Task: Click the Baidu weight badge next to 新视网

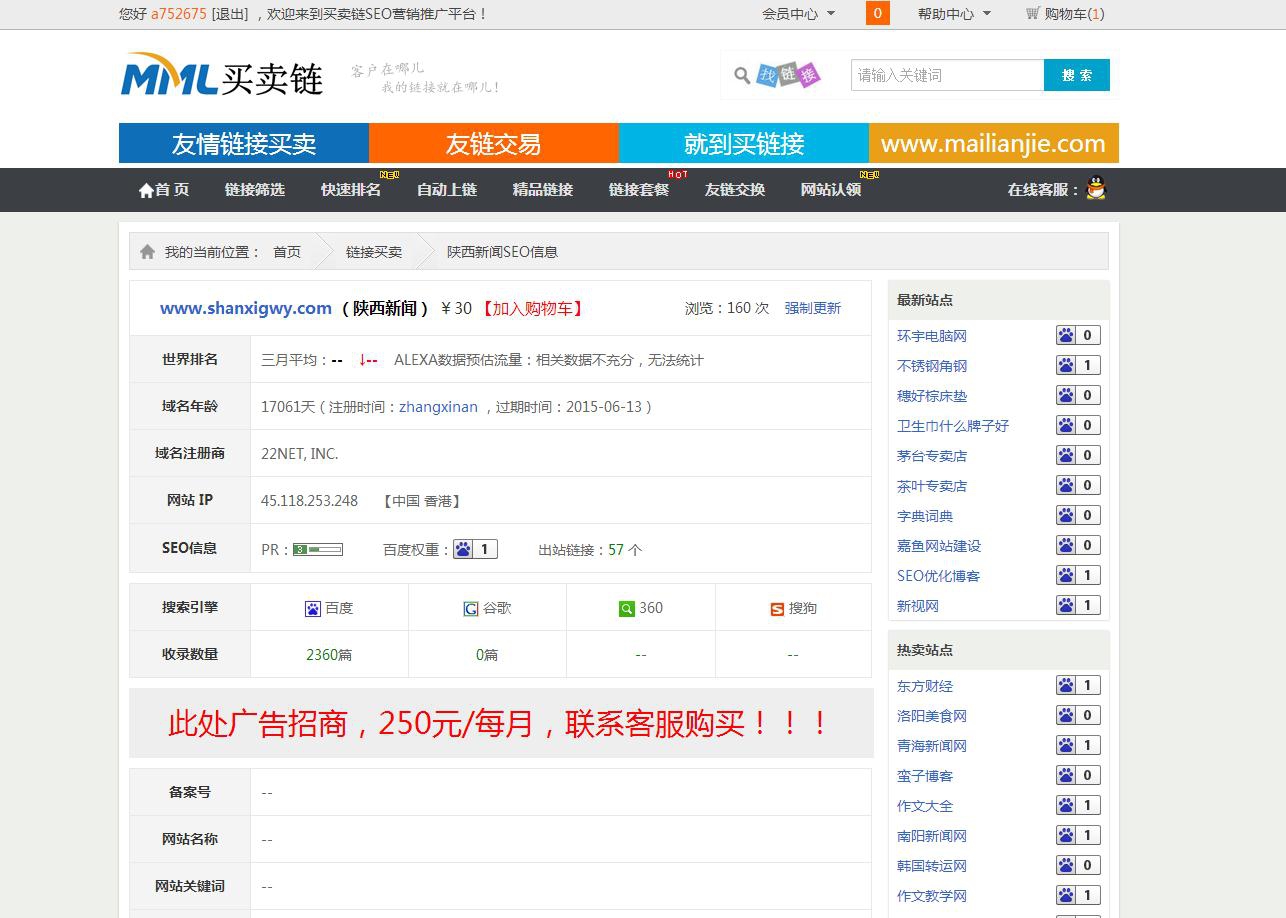Action: pos(1078,605)
